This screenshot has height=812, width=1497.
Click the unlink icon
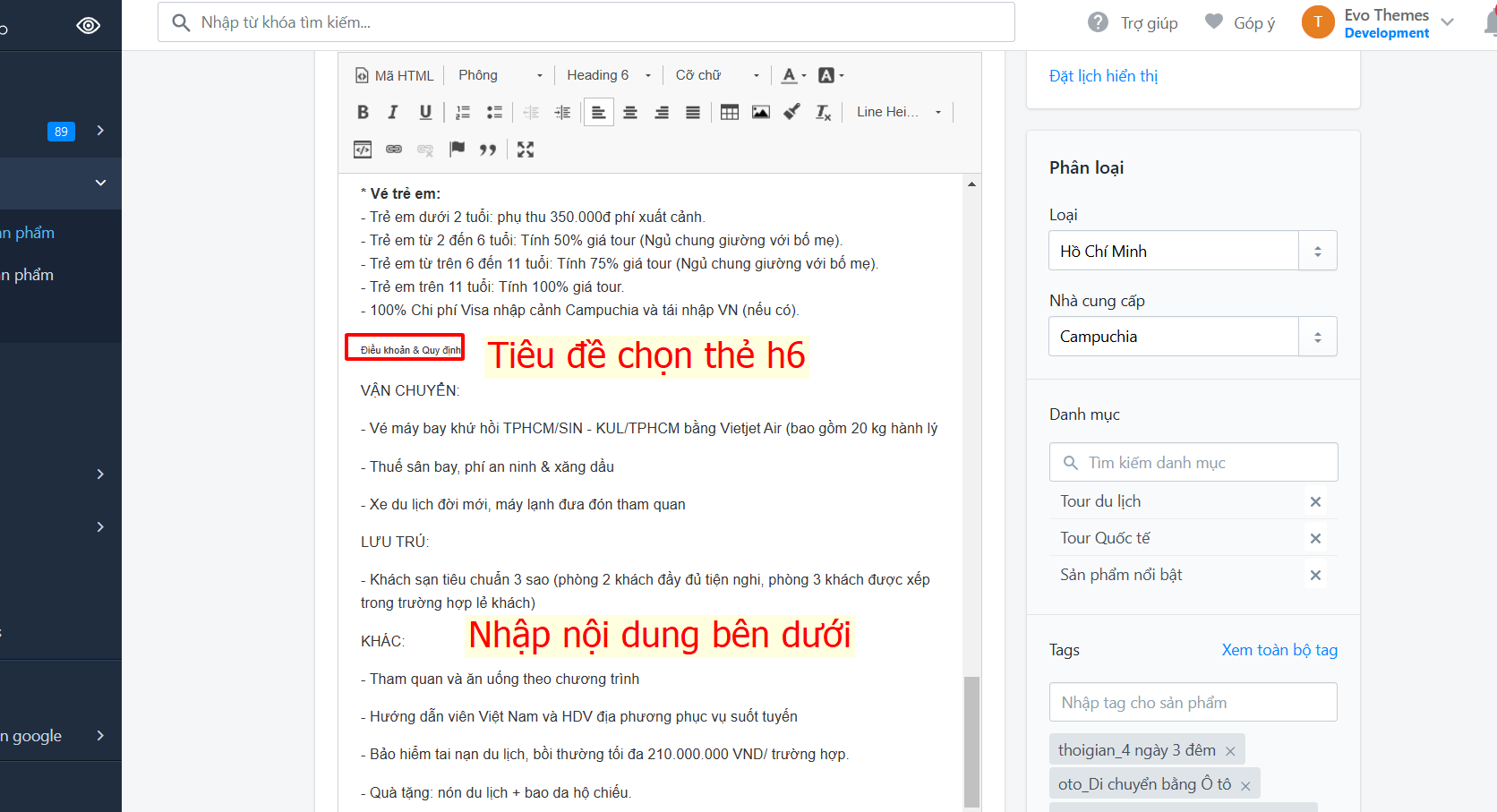point(425,150)
